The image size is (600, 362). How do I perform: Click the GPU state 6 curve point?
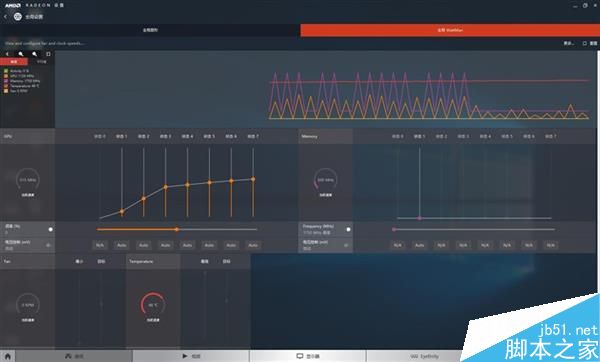point(231,181)
